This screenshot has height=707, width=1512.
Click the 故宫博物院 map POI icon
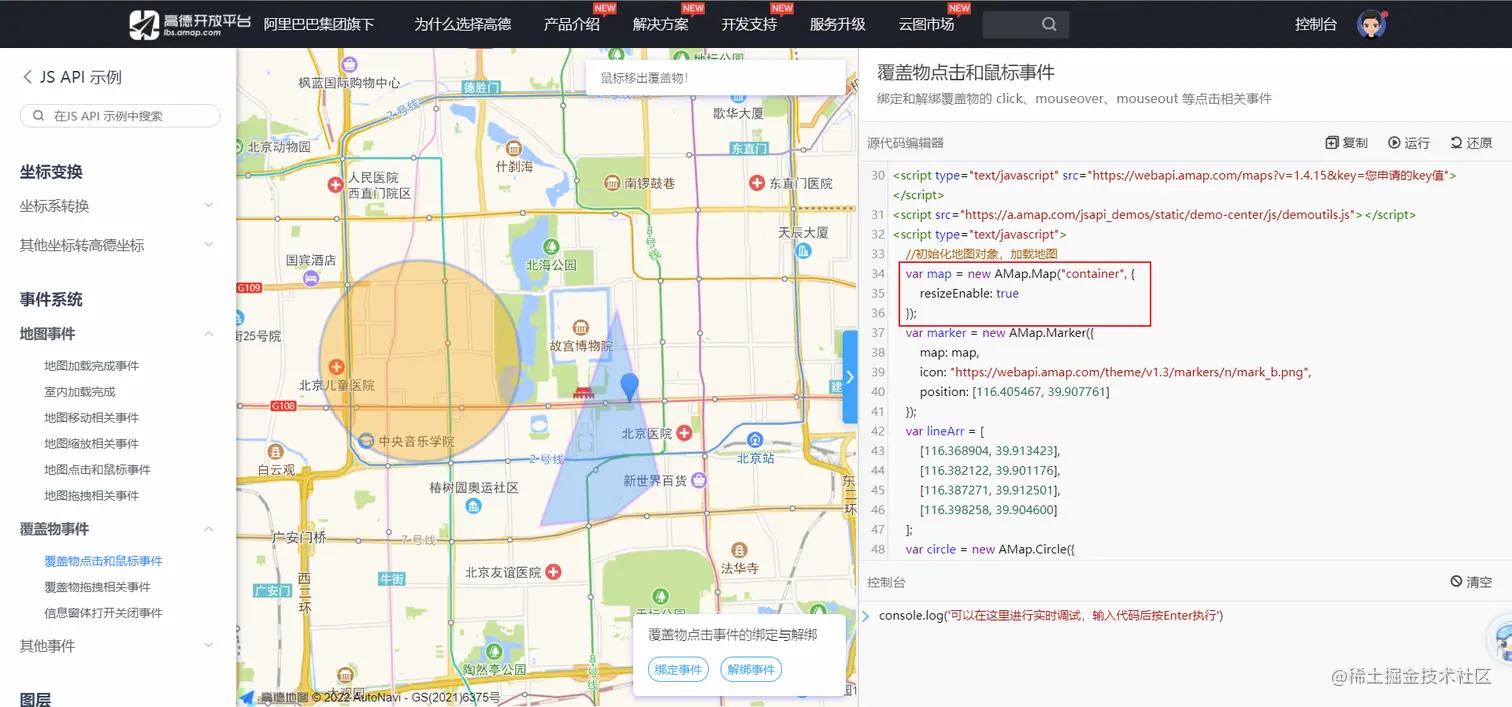(x=580, y=327)
